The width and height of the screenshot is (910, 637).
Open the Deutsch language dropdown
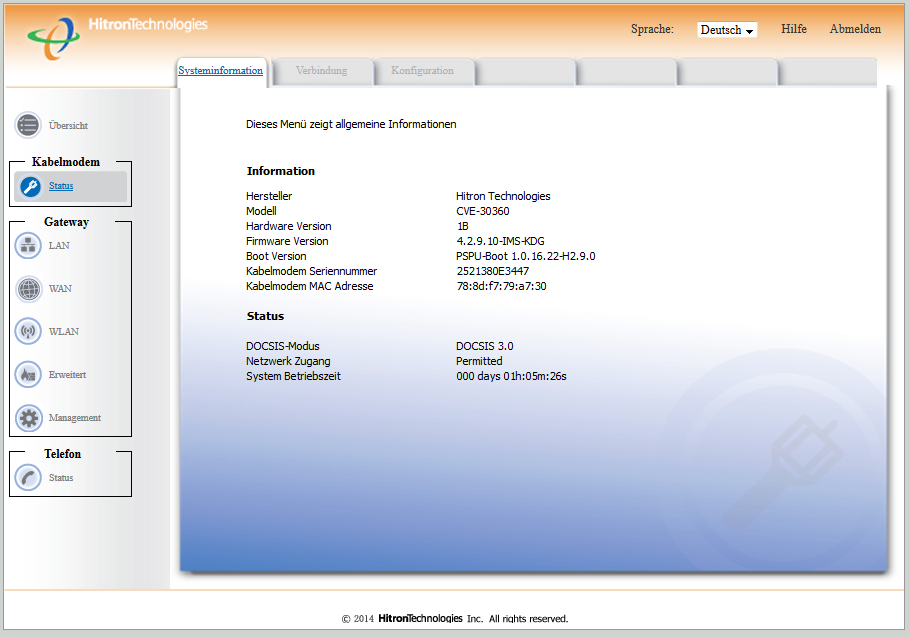point(727,30)
